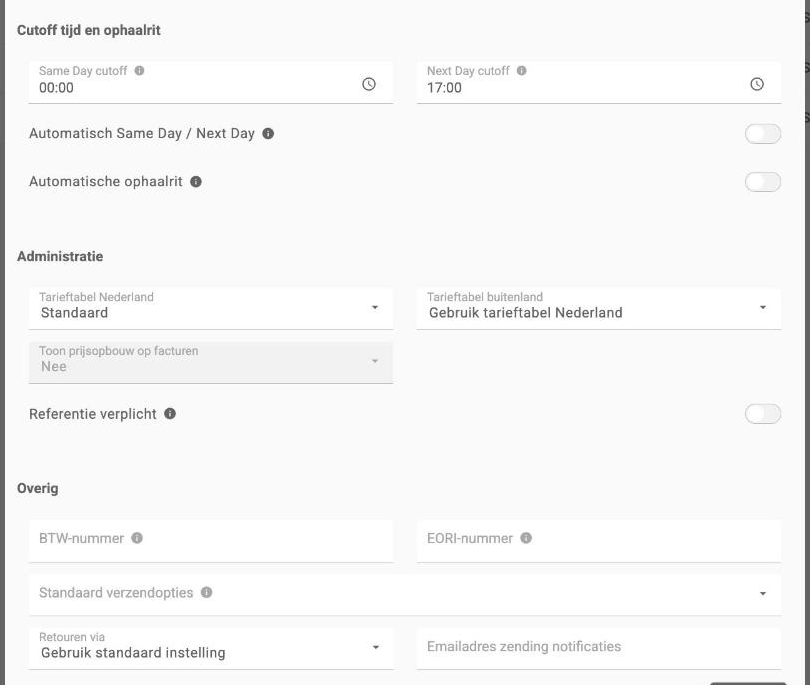Click BTW-nummer info icon
The height and width of the screenshot is (685, 810).
[137, 538]
